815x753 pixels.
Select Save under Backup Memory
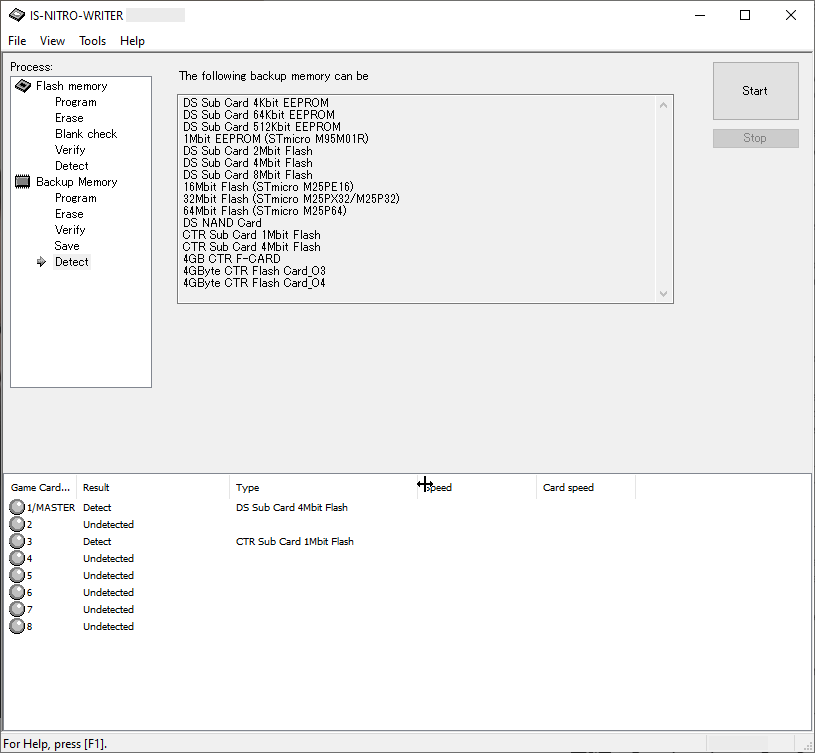click(67, 246)
